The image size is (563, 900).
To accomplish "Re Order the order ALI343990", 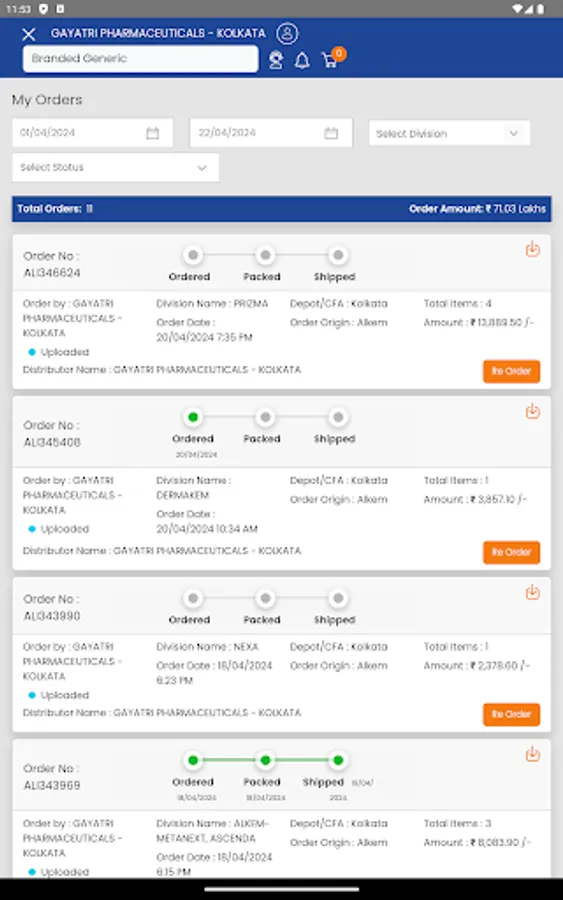I will (x=511, y=714).
